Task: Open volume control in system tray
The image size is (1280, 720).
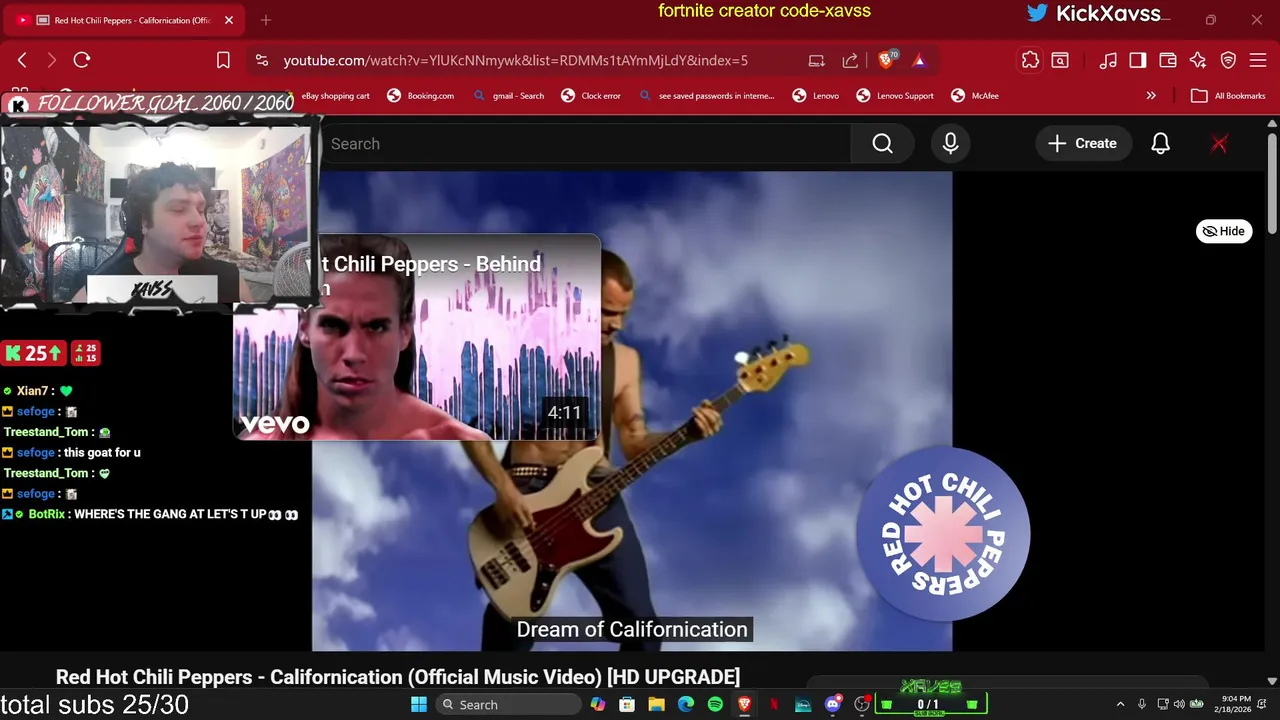Action: pyautogui.click(x=1178, y=705)
